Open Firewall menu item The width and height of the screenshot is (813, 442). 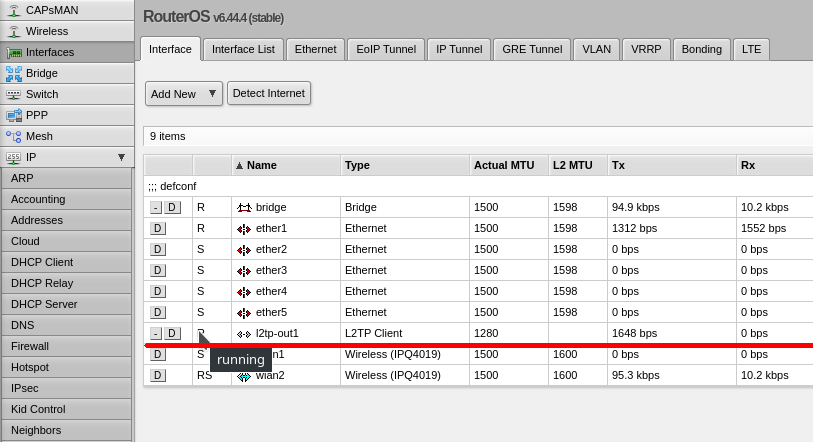coord(66,347)
